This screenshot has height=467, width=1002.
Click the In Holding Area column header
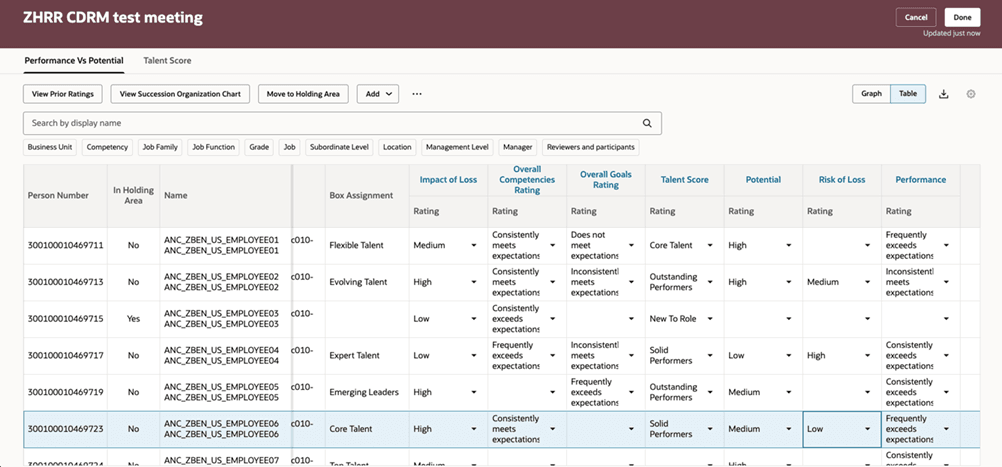[x=133, y=195]
